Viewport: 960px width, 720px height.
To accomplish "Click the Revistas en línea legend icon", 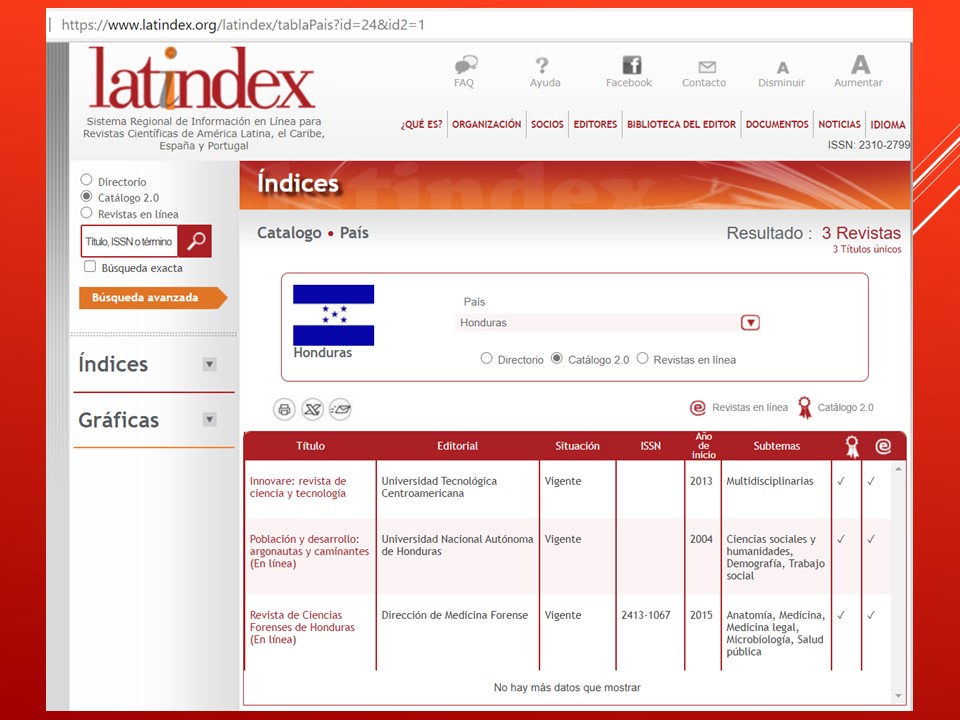I will pos(697,408).
